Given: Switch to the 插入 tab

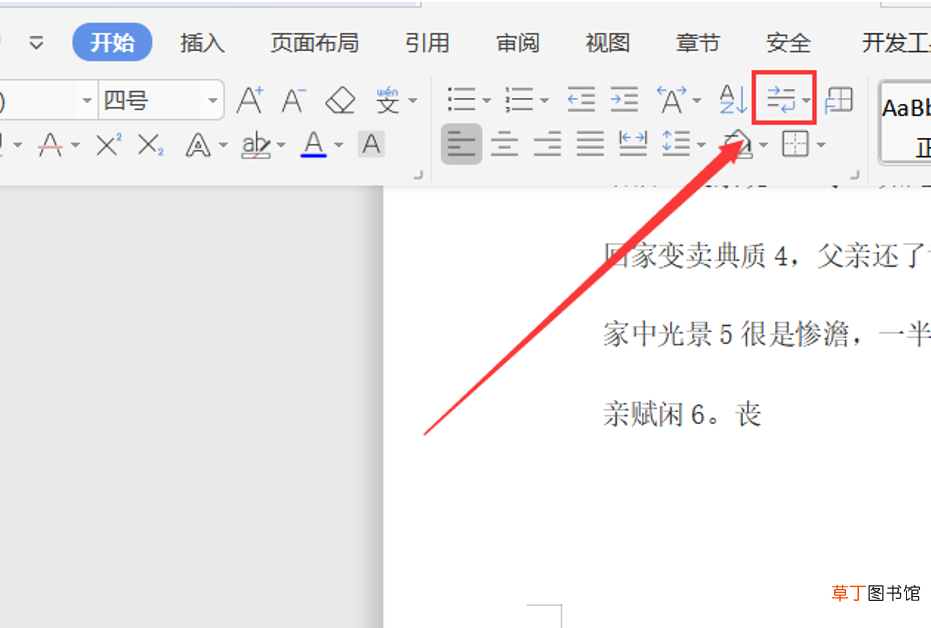Looking at the screenshot, I should [x=202, y=43].
